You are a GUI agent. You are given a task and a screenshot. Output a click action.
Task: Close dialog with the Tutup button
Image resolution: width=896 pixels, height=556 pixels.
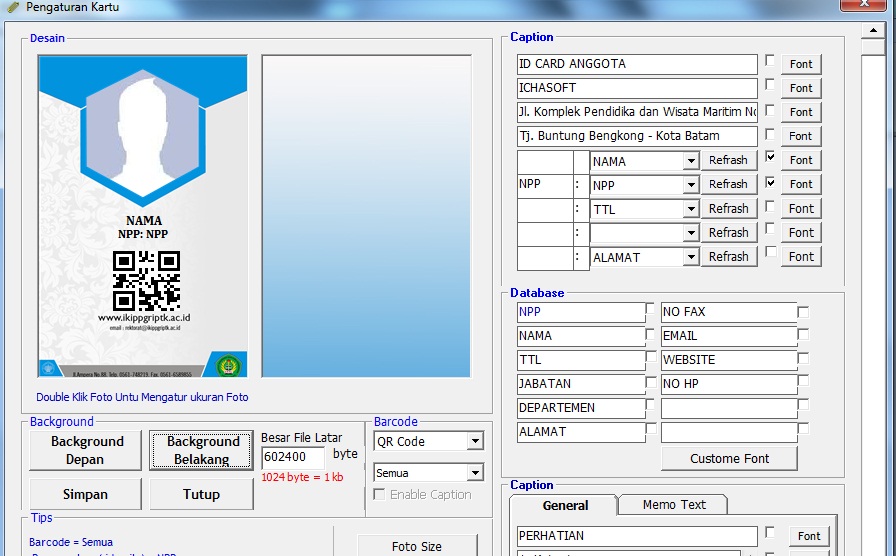pyautogui.click(x=202, y=494)
